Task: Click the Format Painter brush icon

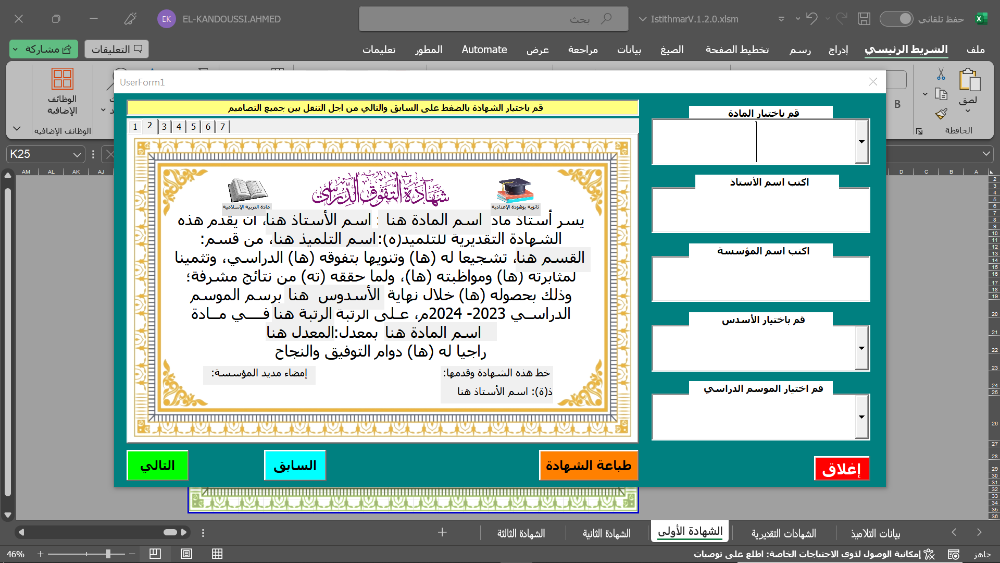Action: (x=941, y=114)
